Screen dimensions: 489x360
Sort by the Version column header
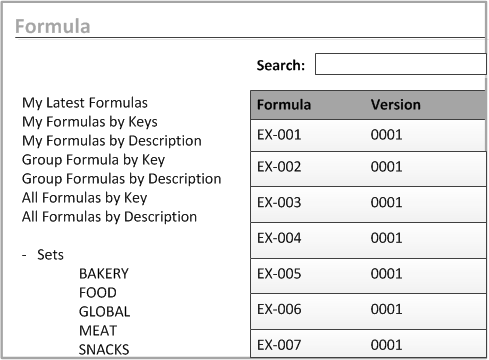(396, 105)
